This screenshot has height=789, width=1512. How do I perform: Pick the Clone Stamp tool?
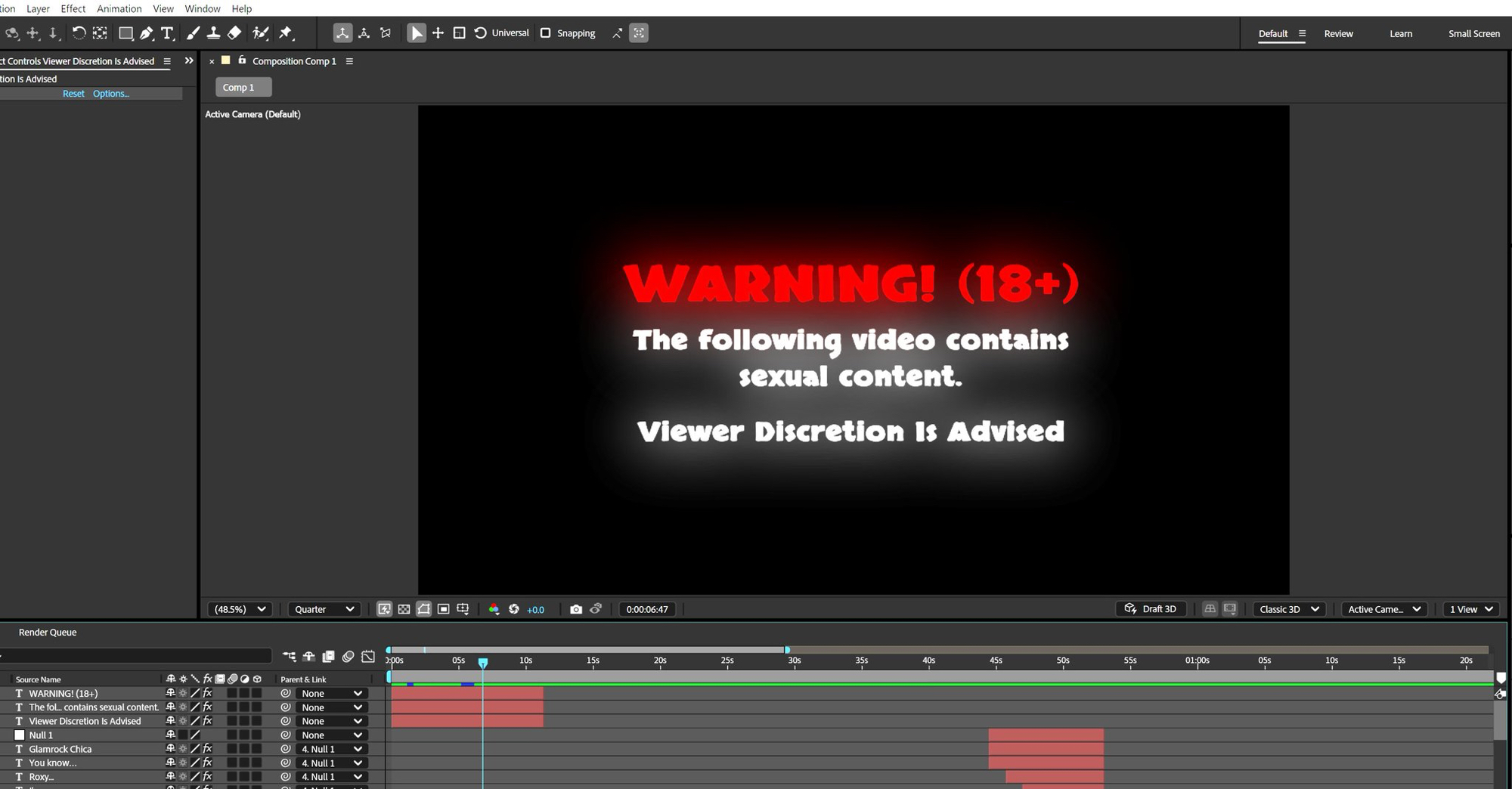213,33
